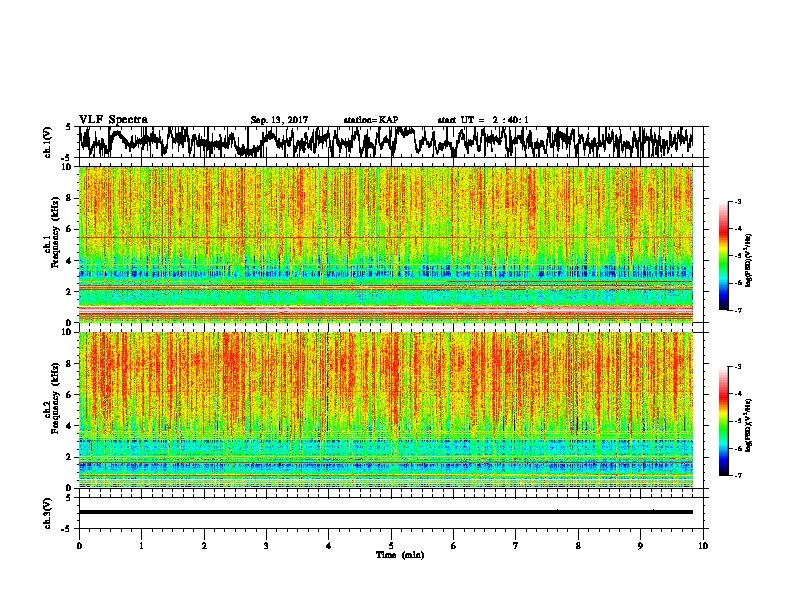
Task: Click the ch.2 color bar log(PSD) unit label
Action: [x=749, y=426]
